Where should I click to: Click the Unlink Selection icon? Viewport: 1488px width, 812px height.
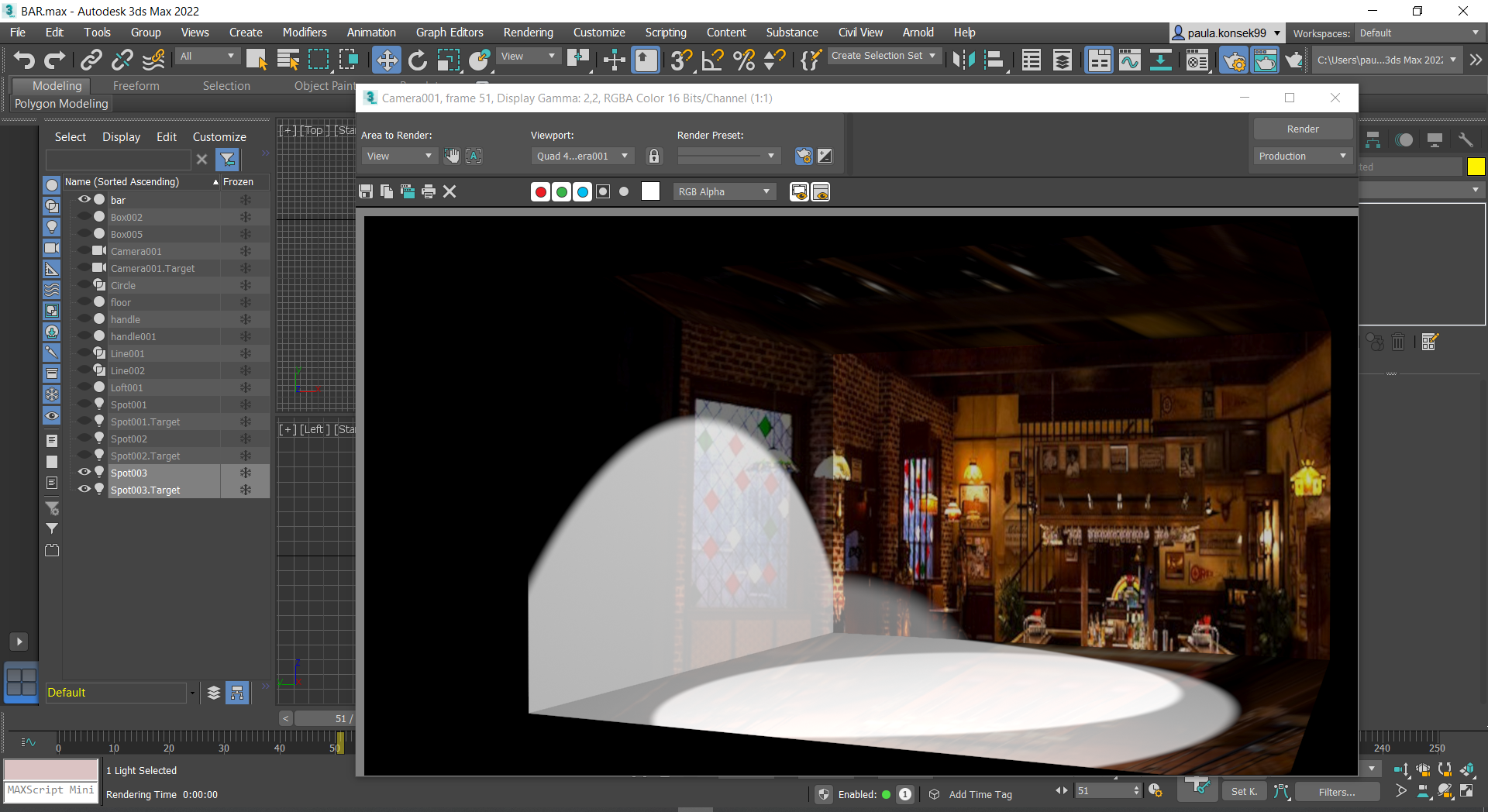coord(122,60)
